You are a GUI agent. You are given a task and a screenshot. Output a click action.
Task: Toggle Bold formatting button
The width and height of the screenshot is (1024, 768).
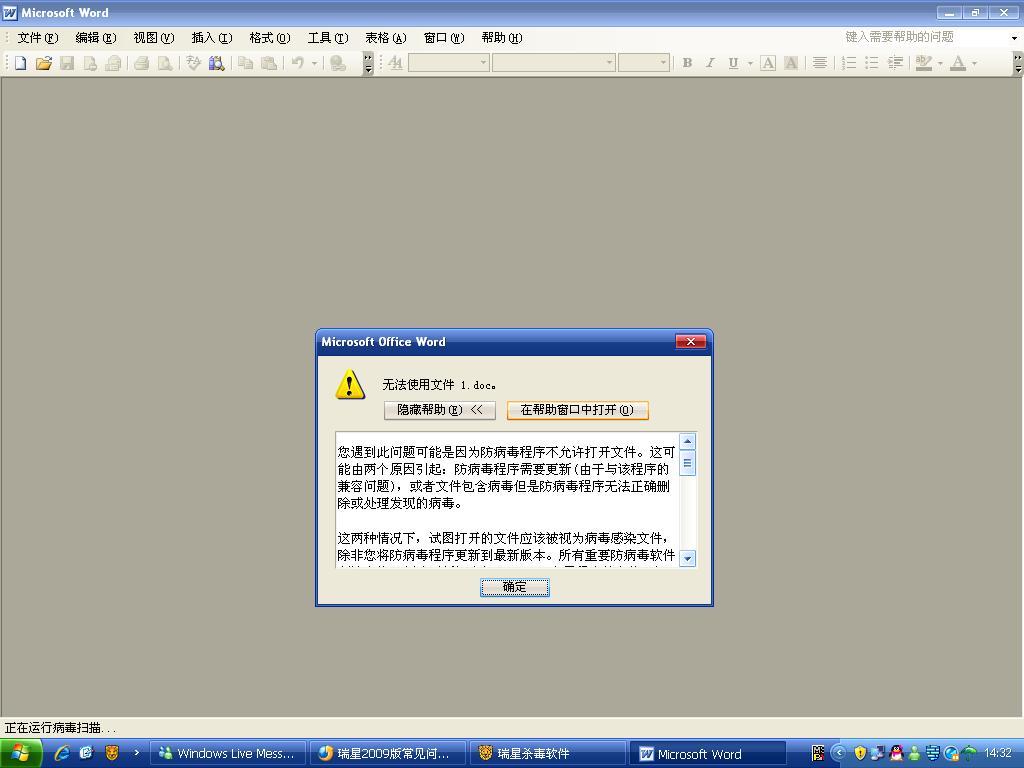[x=687, y=63]
